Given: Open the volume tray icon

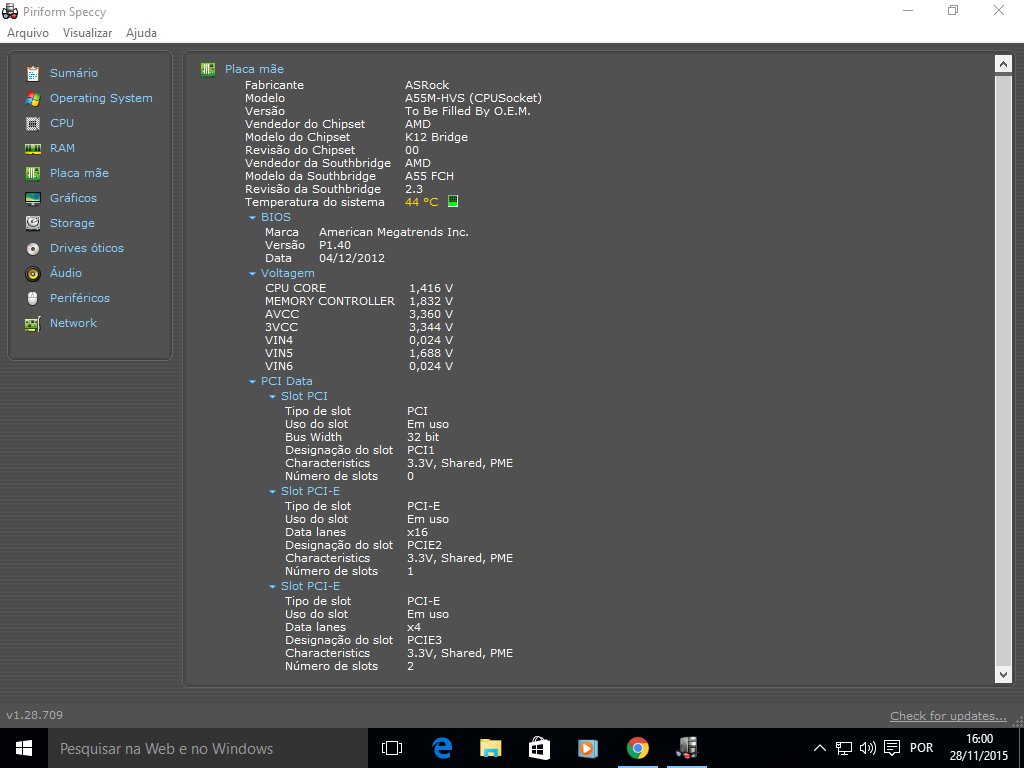Looking at the screenshot, I should click(x=867, y=748).
